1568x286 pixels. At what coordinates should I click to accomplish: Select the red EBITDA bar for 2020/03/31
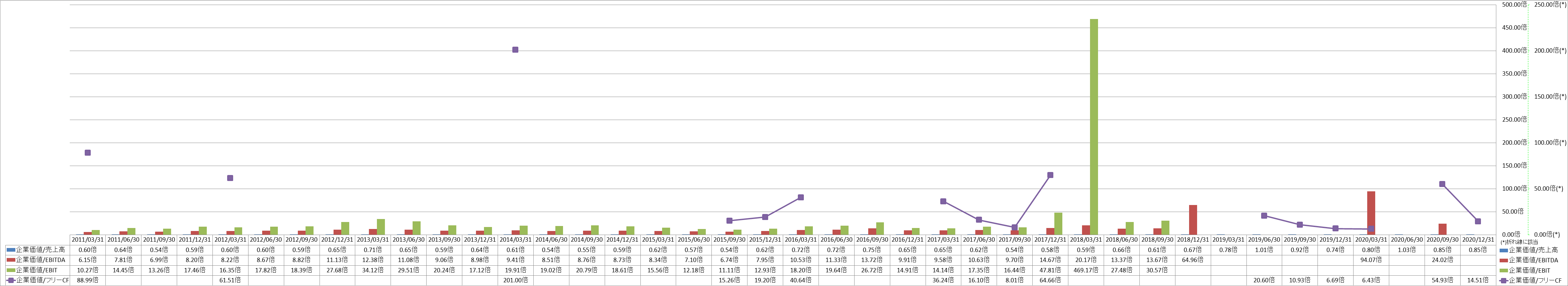(x=1371, y=213)
